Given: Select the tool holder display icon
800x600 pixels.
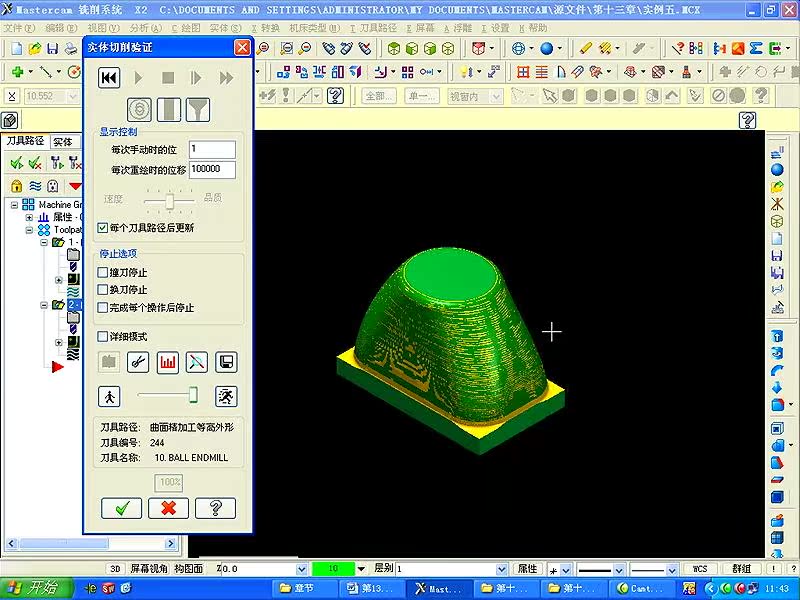Looking at the screenshot, I should [169, 109].
